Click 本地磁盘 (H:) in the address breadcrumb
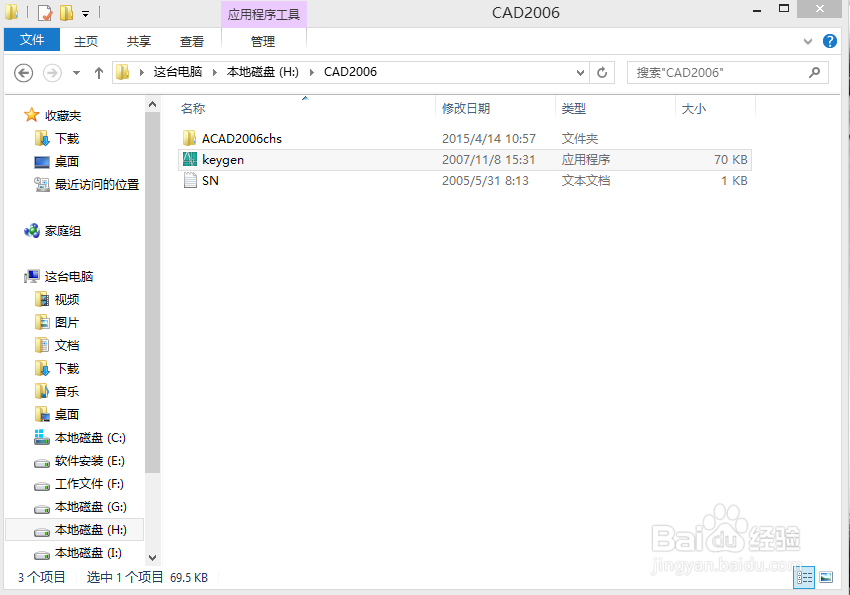The width and height of the screenshot is (850, 595). pos(263,72)
